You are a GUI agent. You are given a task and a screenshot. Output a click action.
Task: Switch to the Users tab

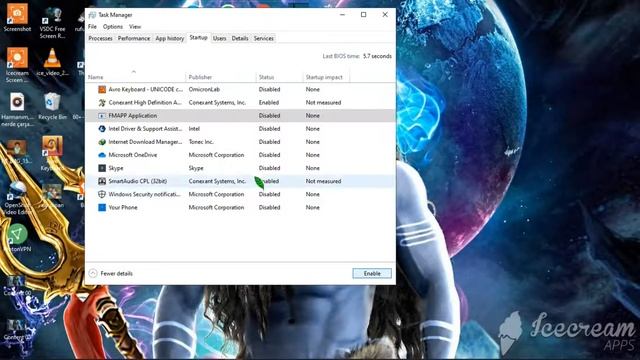(220, 38)
